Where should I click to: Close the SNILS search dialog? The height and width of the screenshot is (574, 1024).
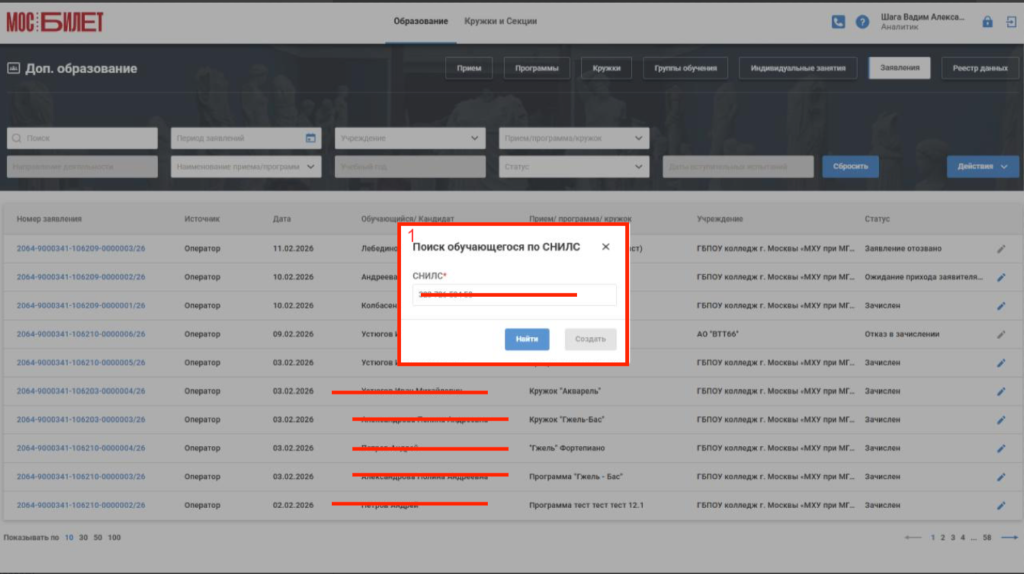click(605, 247)
